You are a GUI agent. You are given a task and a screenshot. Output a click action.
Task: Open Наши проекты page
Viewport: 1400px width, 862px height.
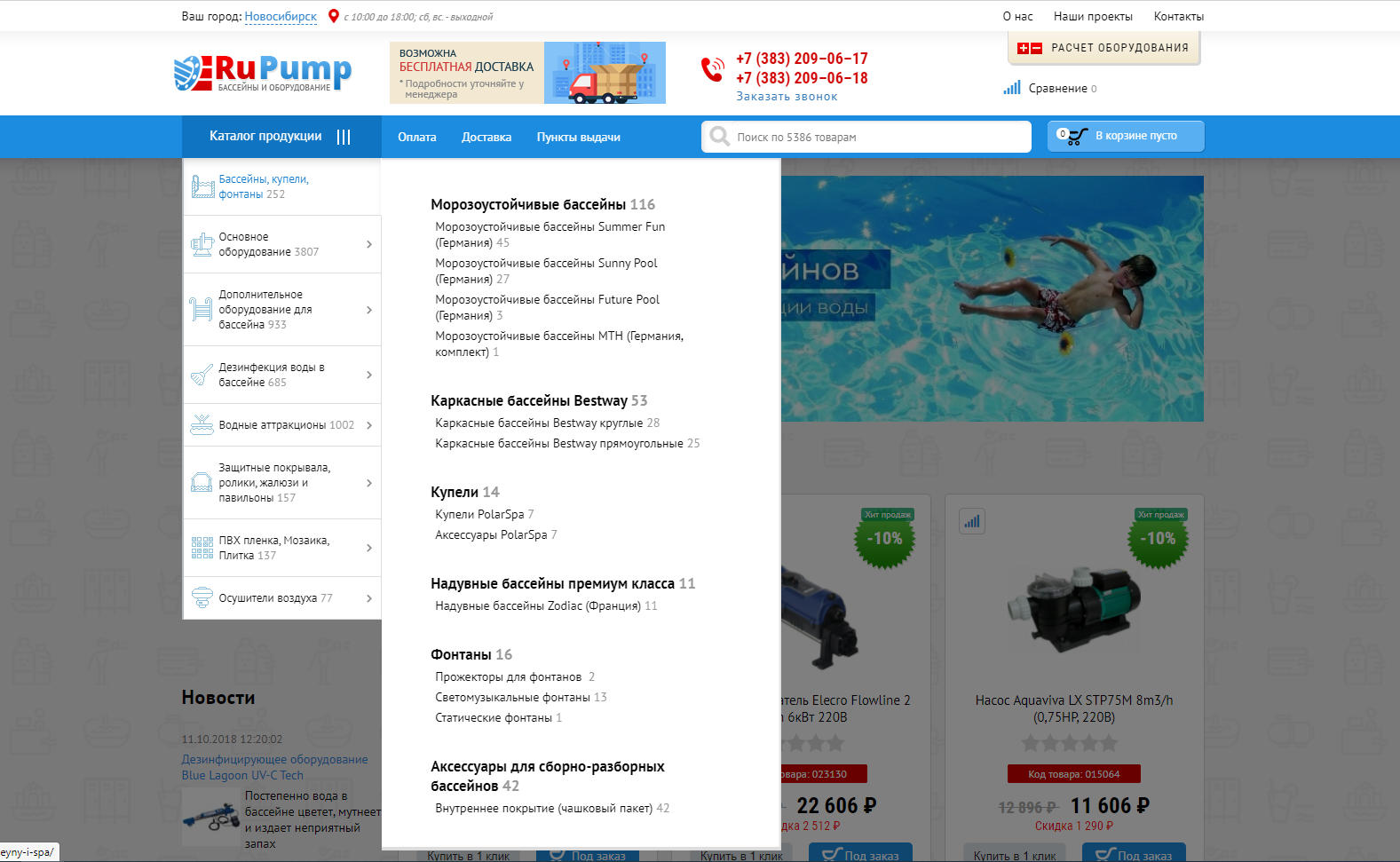tap(1093, 16)
